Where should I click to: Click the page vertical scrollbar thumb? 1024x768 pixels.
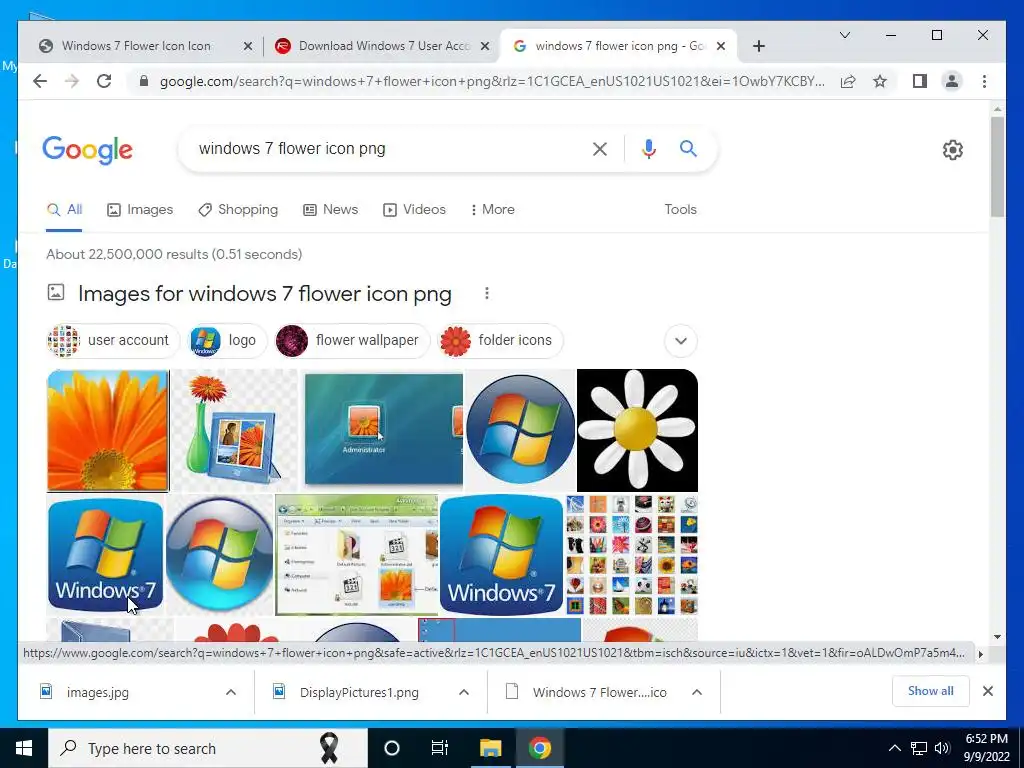pos(997,167)
